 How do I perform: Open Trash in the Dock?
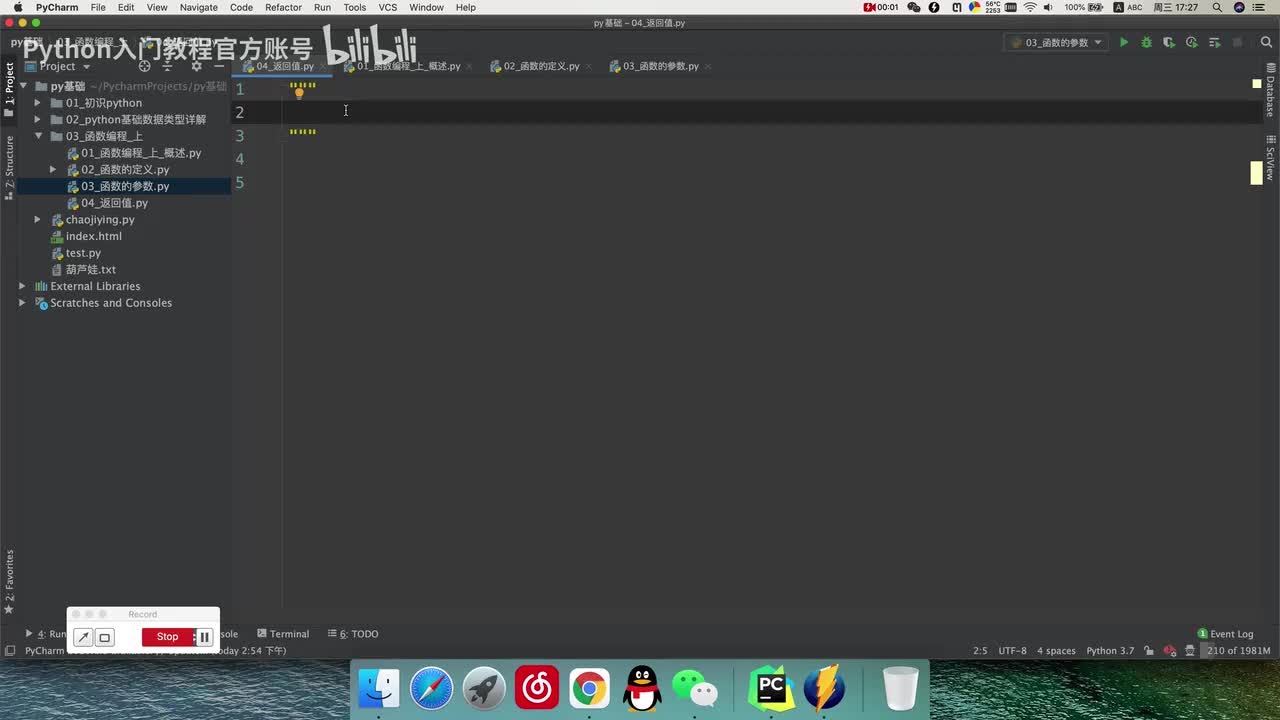click(x=900, y=689)
